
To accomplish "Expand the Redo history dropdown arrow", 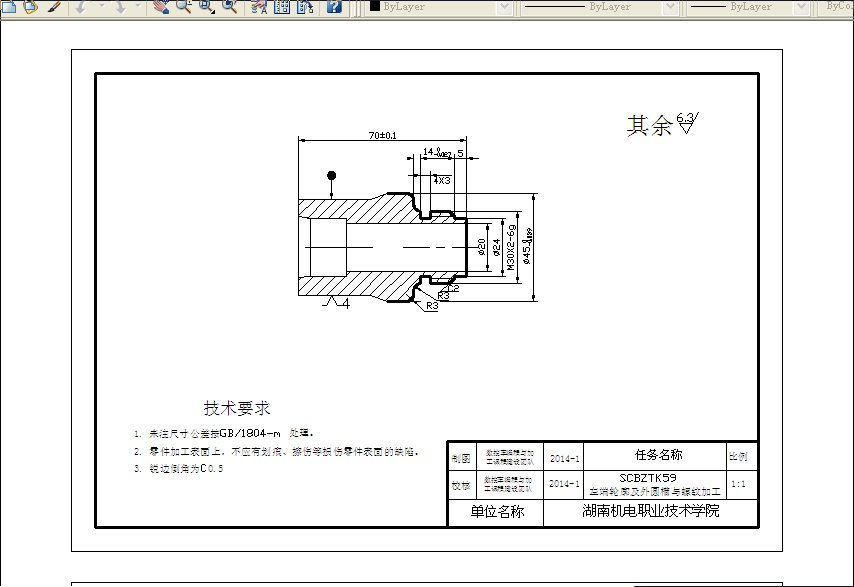I will tap(139, 7).
